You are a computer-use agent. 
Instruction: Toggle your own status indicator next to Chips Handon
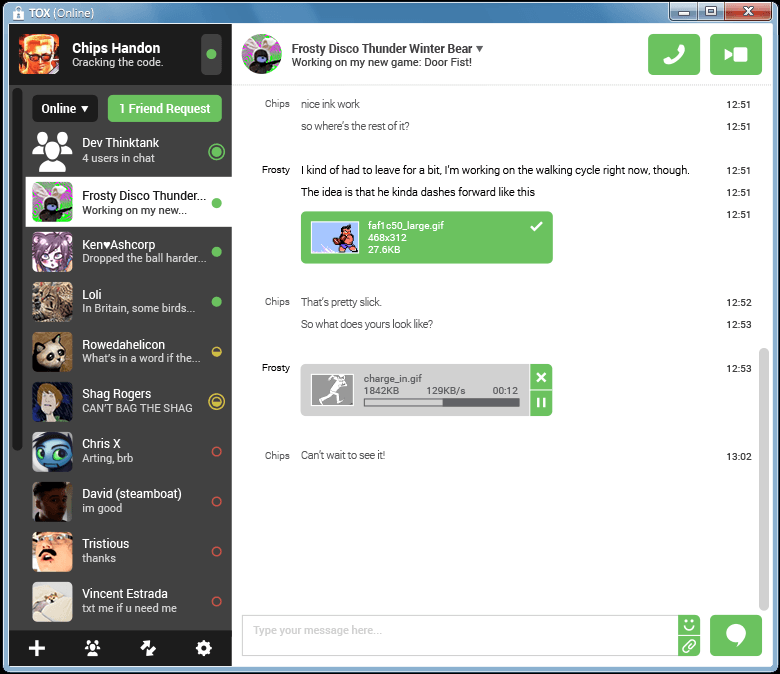point(211,54)
